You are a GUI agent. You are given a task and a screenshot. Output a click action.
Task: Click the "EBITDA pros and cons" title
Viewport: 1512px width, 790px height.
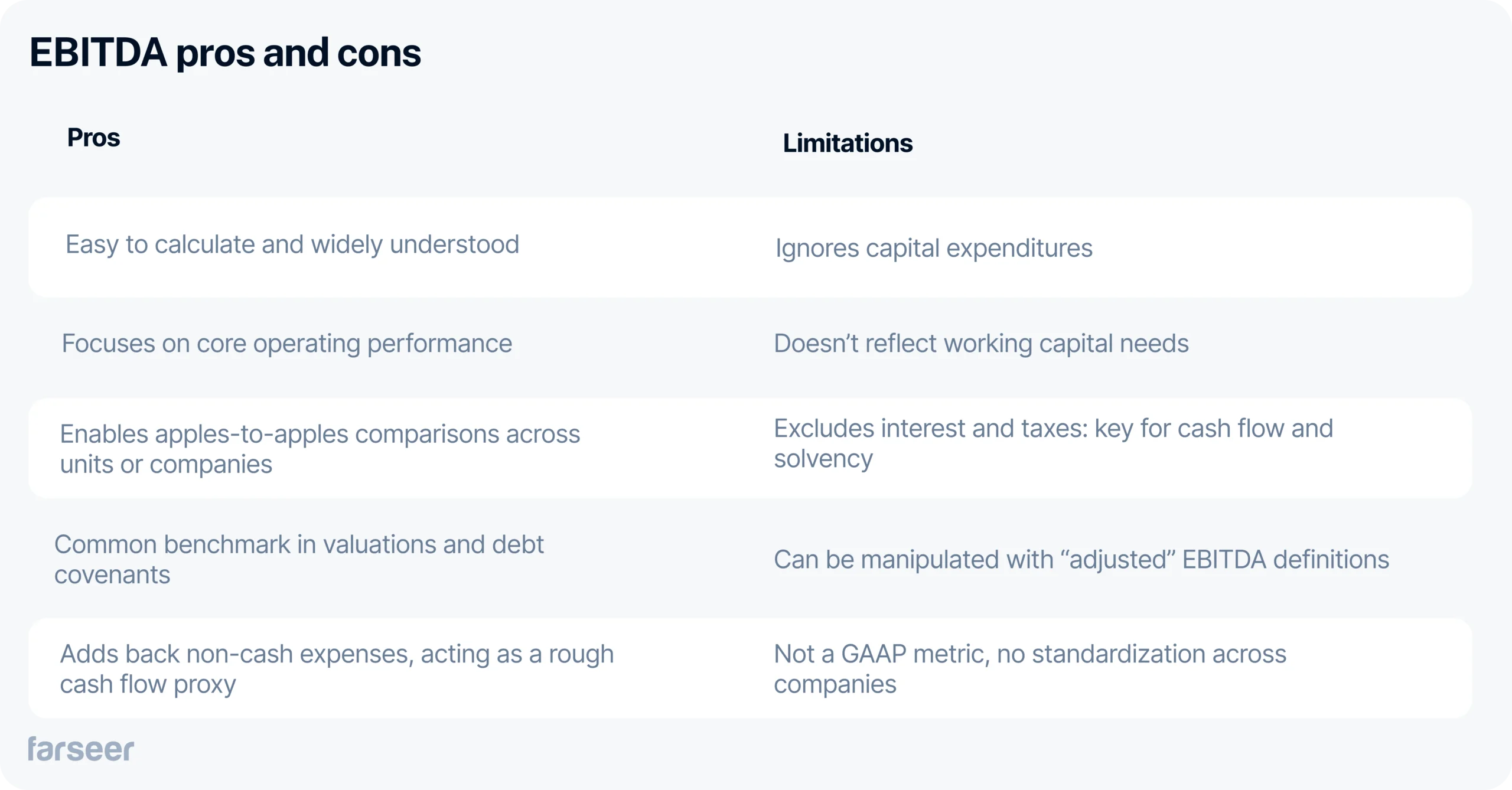(225, 53)
